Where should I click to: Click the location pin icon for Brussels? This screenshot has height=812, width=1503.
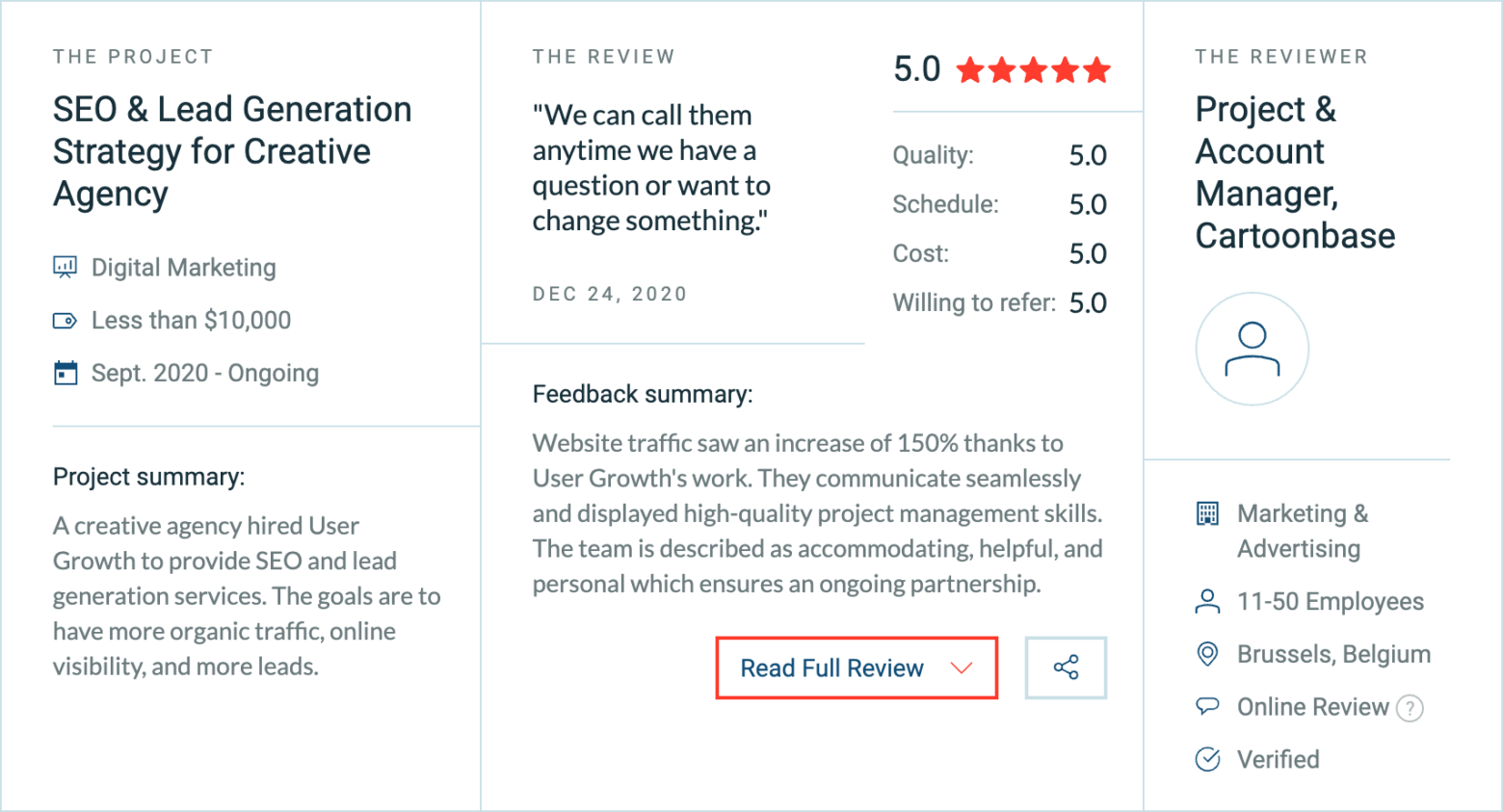pos(1207,654)
